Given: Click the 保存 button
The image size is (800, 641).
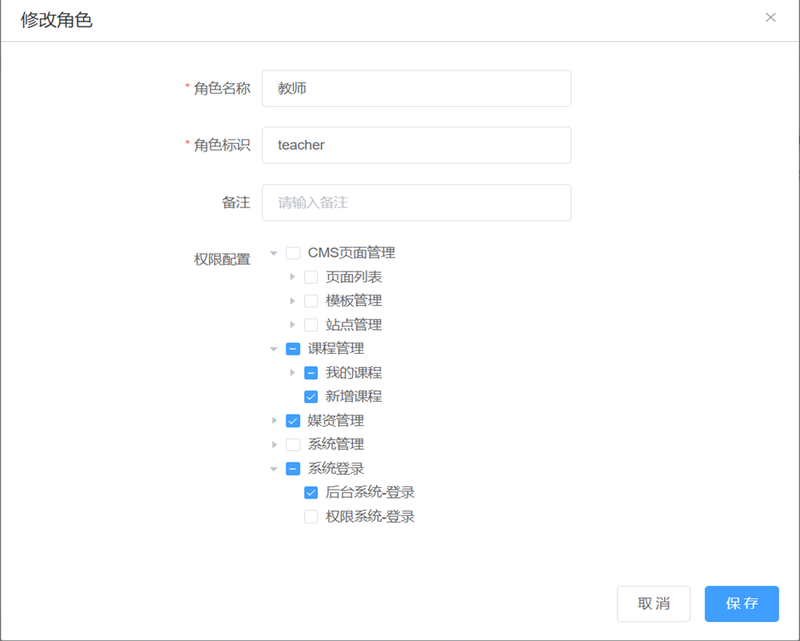Looking at the screenshot, I should tap(742, 604).
